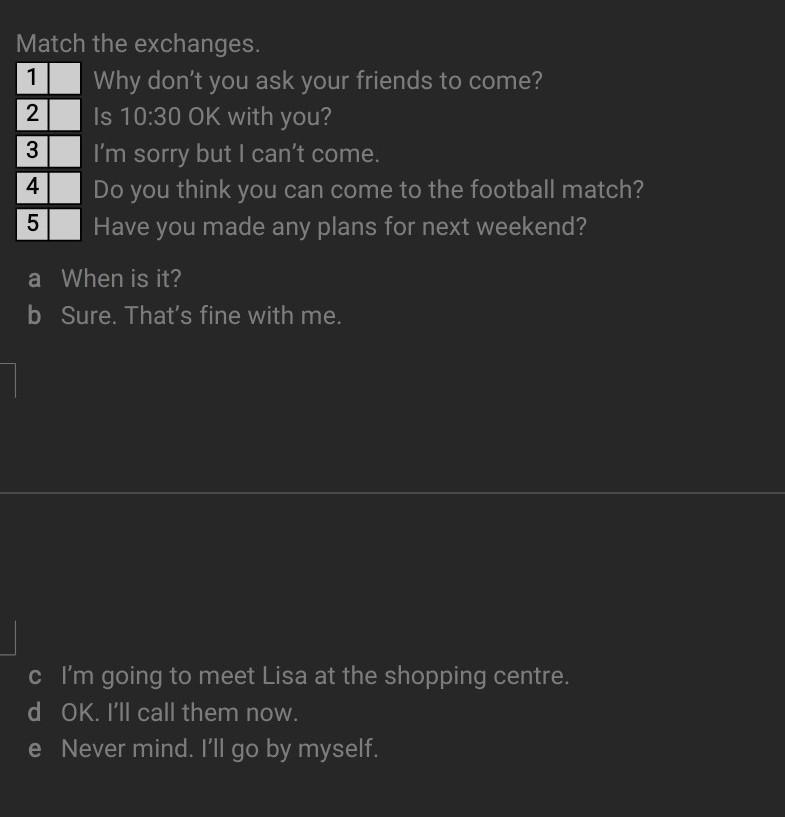Click the number 3 label box

(32, 152)
